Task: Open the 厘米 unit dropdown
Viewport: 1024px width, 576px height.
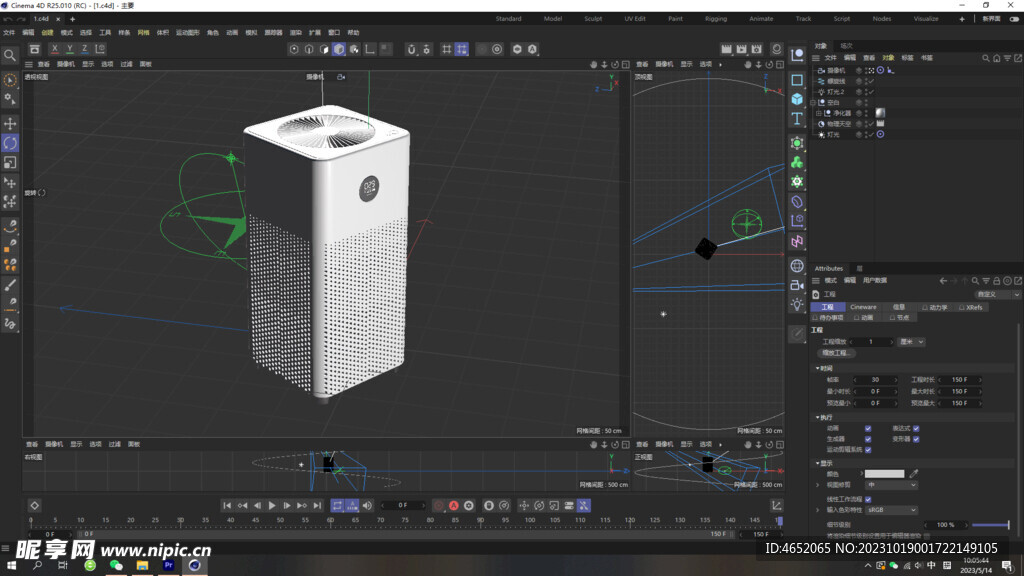Action: [911, 342]
